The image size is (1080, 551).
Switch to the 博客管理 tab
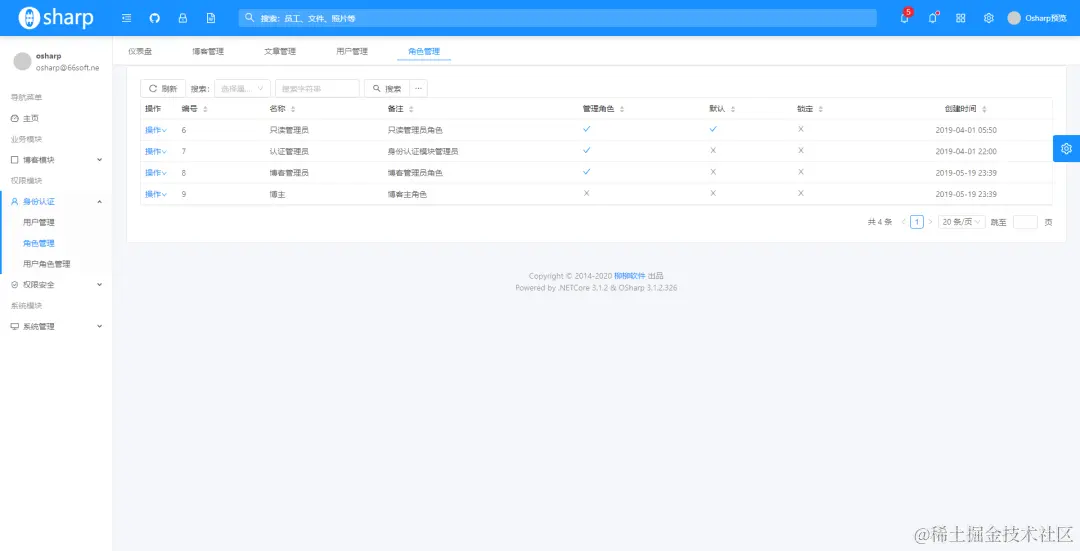[208, 51]
